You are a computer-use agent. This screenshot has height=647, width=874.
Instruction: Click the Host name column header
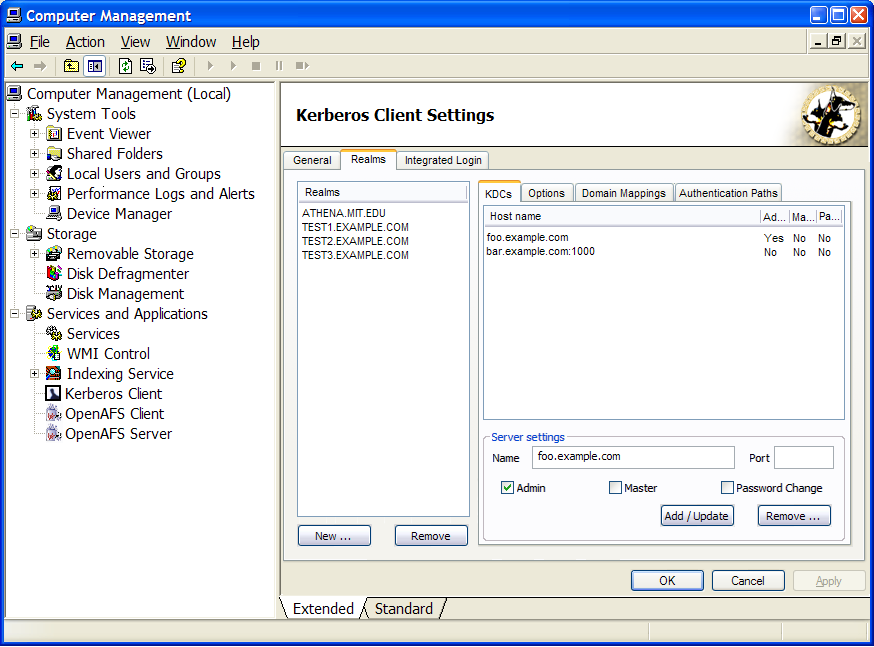pyautogui.click(x=621, y=217)
